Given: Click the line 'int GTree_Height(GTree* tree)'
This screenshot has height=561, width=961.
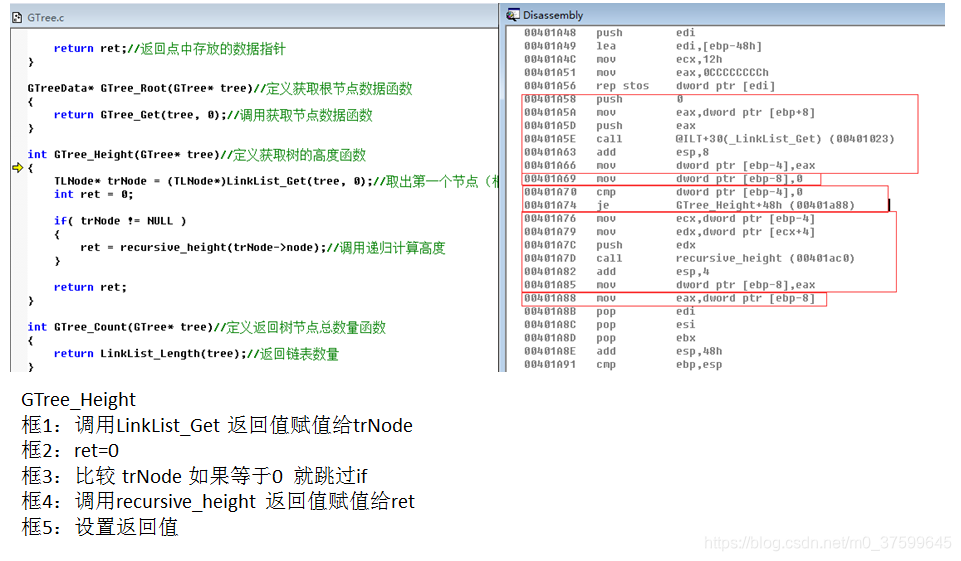Looking at the screenshot, I should 196,155.
